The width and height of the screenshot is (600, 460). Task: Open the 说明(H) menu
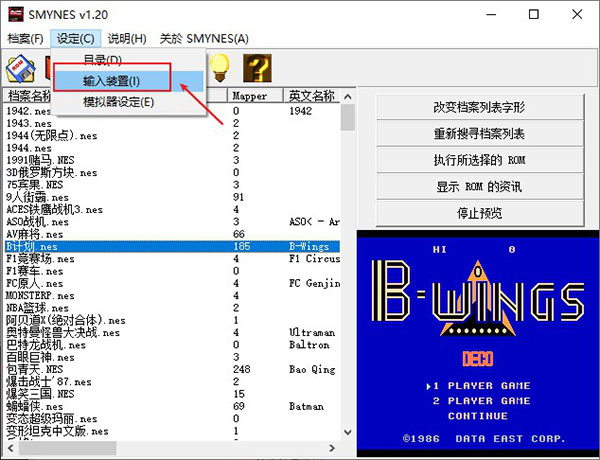127,39
